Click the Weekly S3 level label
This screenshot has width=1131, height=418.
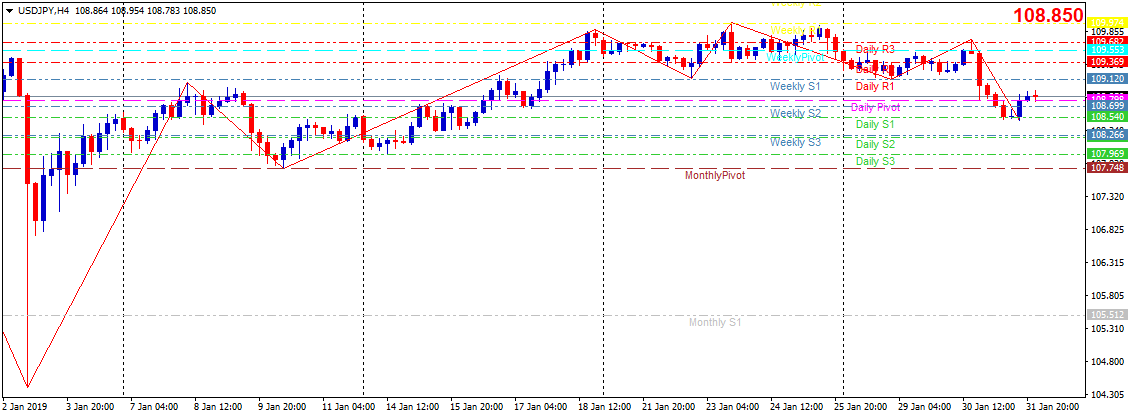[795, 143]
